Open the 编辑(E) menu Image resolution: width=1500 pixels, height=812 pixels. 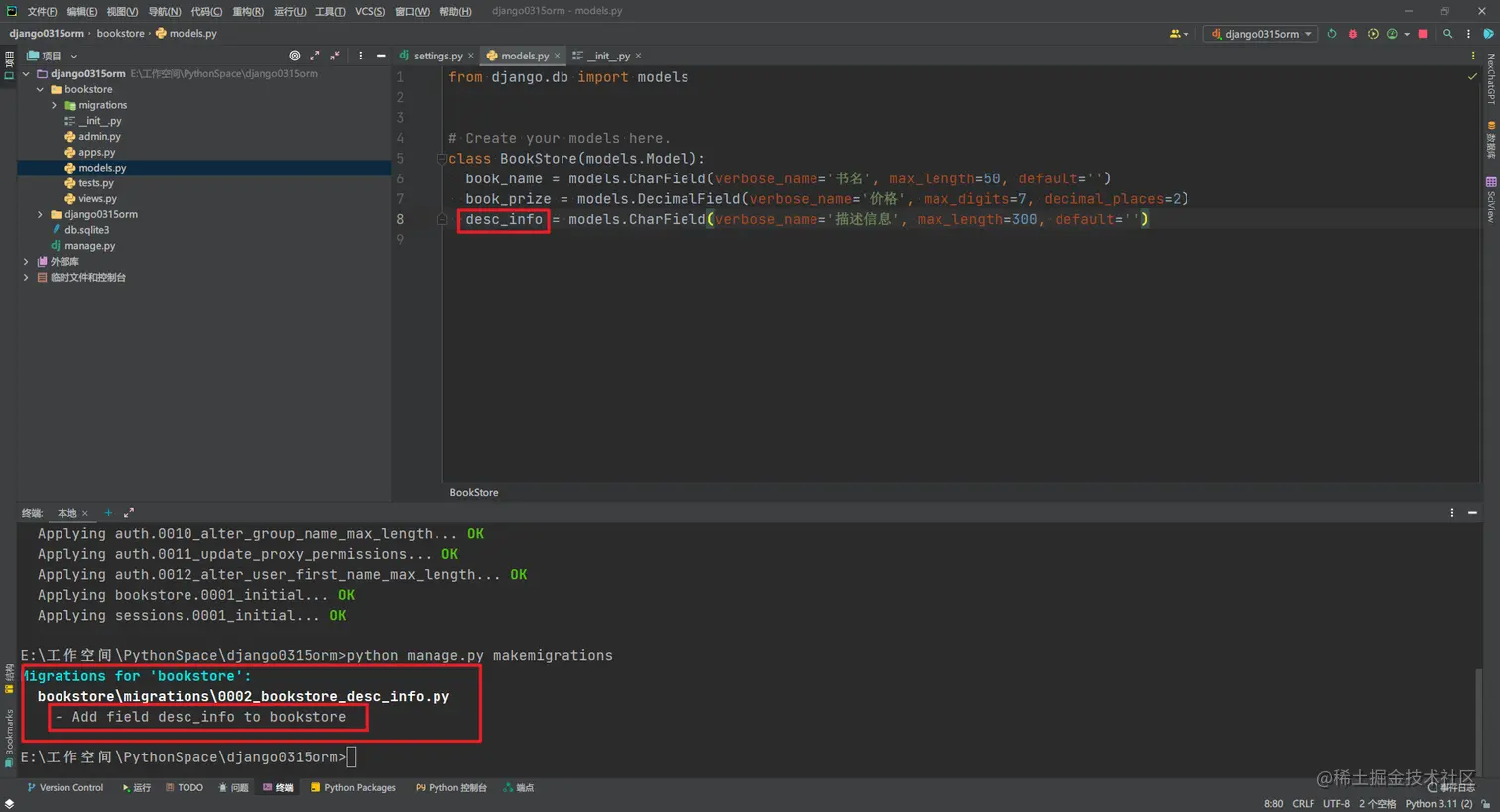click(x=81, y=11)
